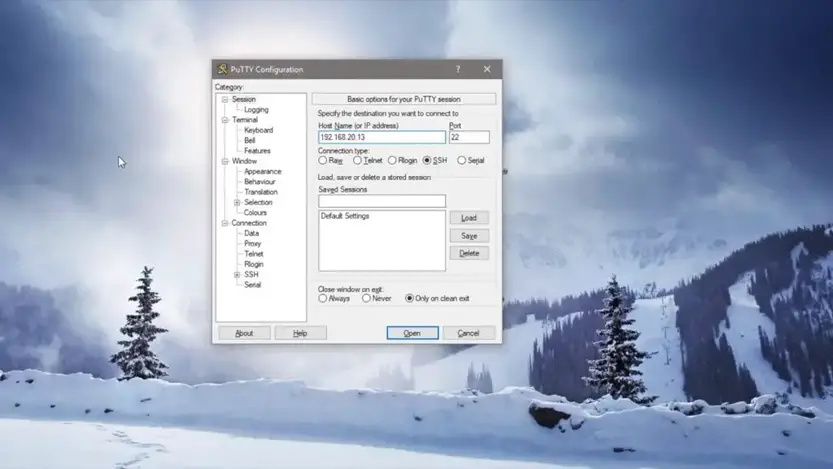833x469 pixels.
Task: Choose Telnet as the connection type
Action: [358, 160]
